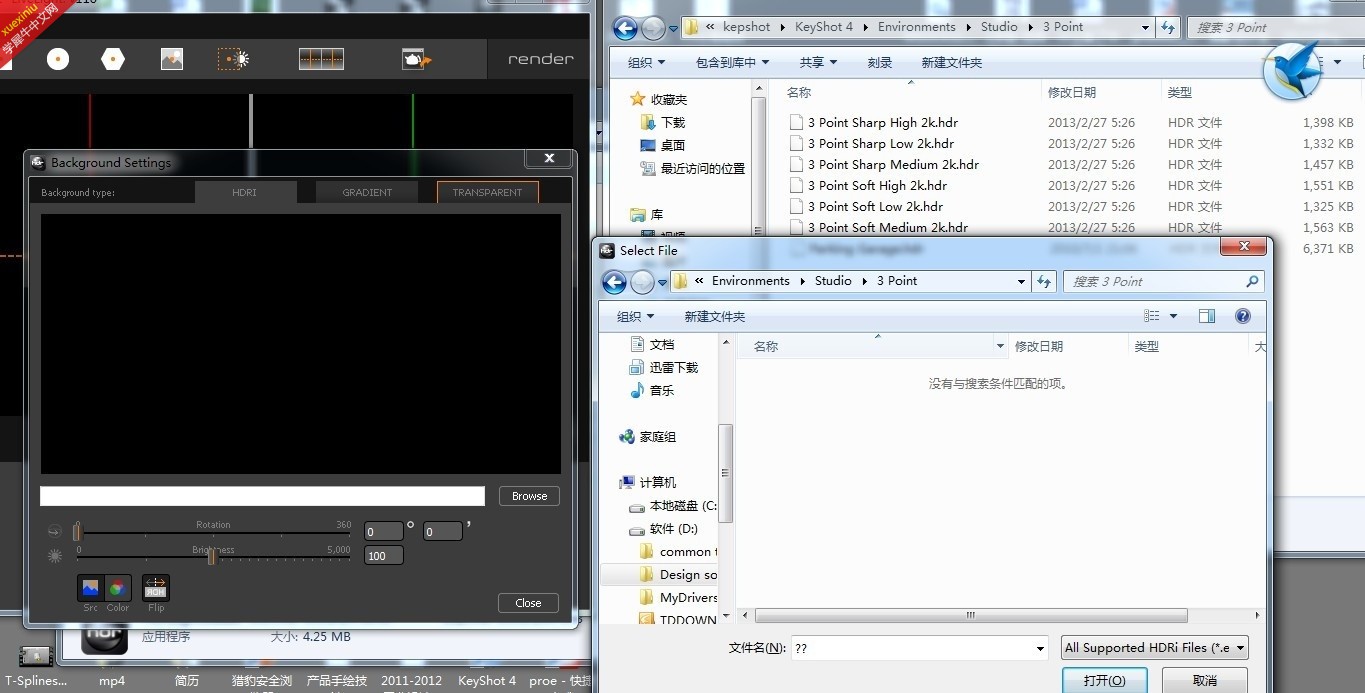Click the sun icon beside Brightness slider

54,556
